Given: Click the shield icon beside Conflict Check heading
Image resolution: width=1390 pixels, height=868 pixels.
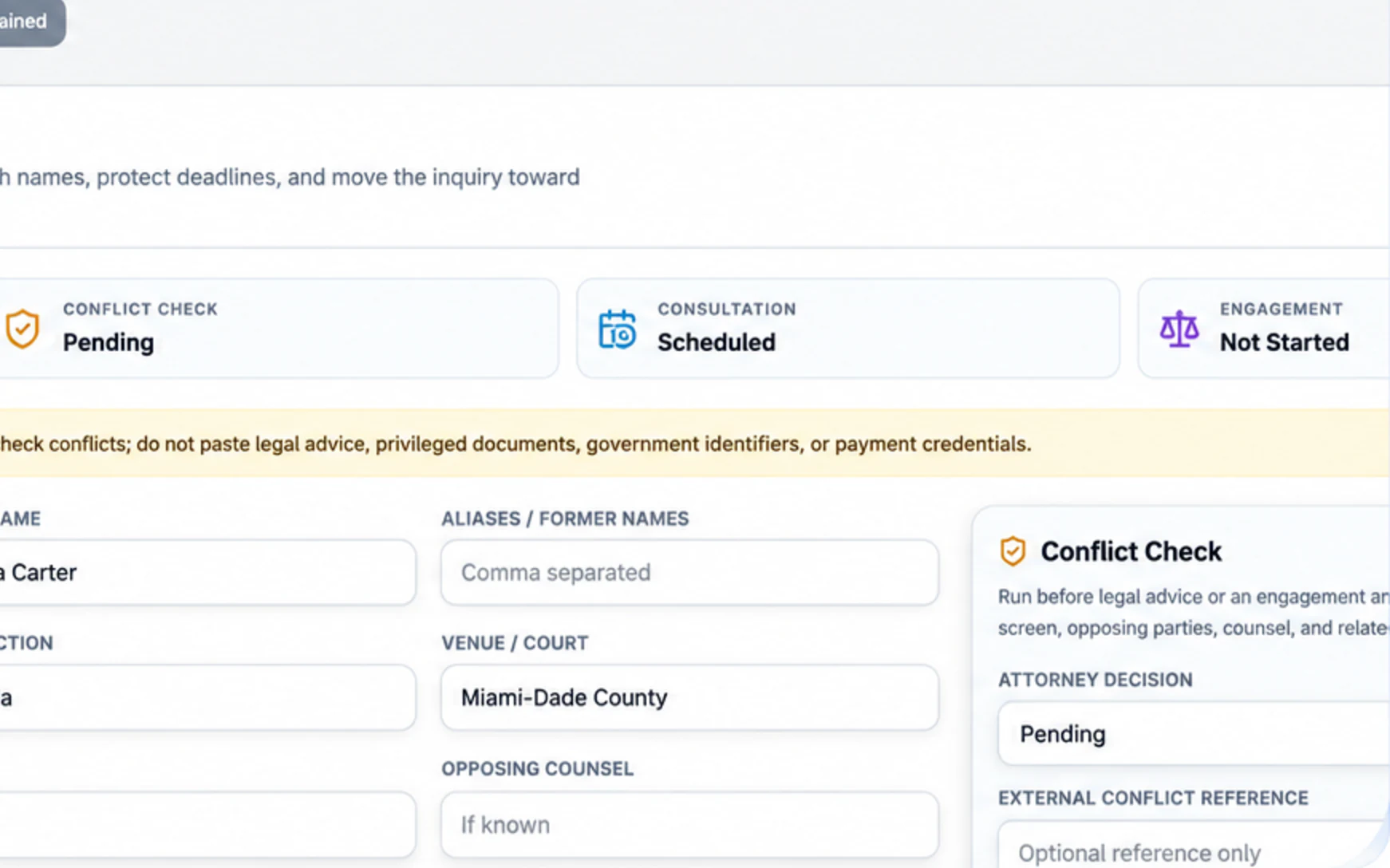Looking at the screenshot, I should pyautogui.click(x=1013, y=551).
